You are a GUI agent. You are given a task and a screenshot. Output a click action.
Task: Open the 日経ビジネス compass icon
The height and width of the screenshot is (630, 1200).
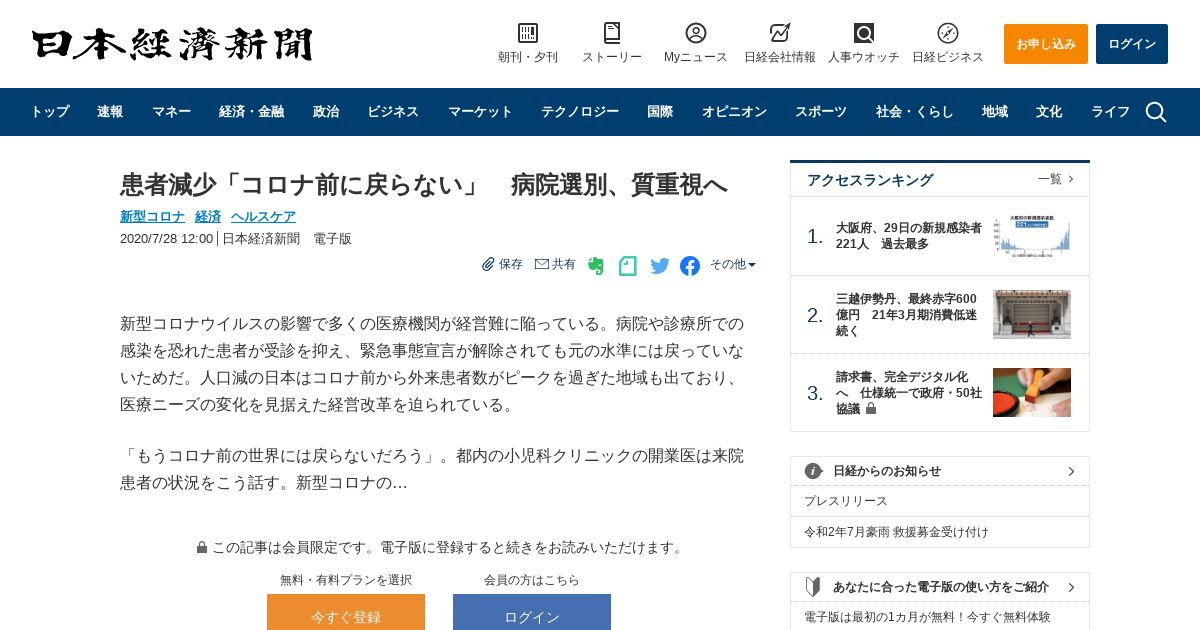click(x=948, y=33)
